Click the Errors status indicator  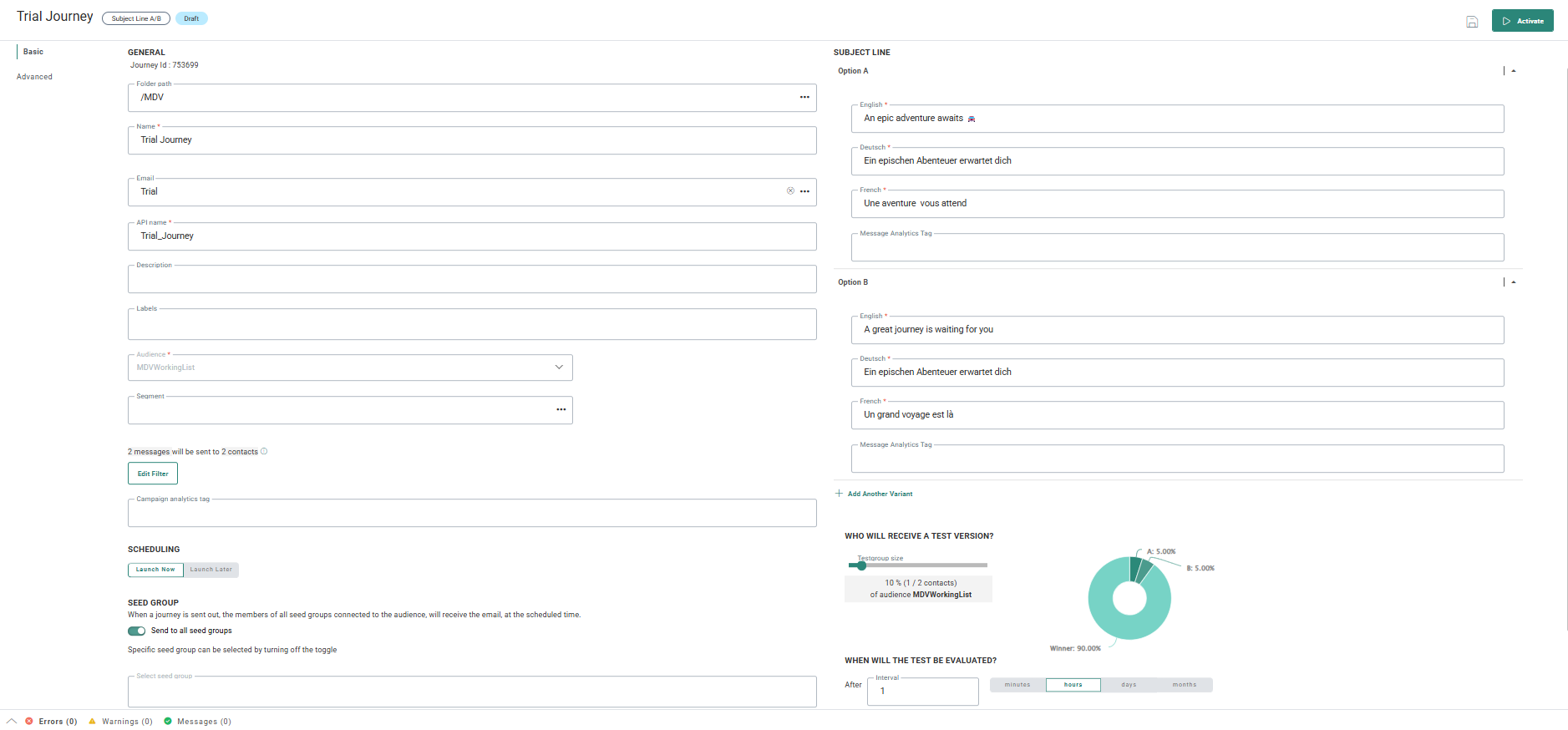(51, 722)
